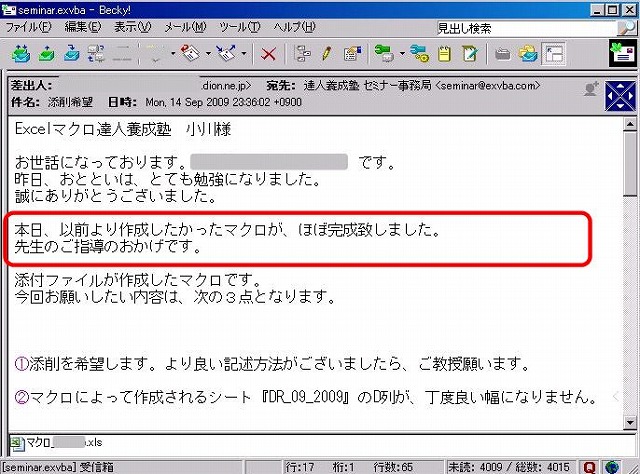This screenshot has width=640, height=474.
Task: Click the subject text 添削希望
Action: [x=70, y=102]
